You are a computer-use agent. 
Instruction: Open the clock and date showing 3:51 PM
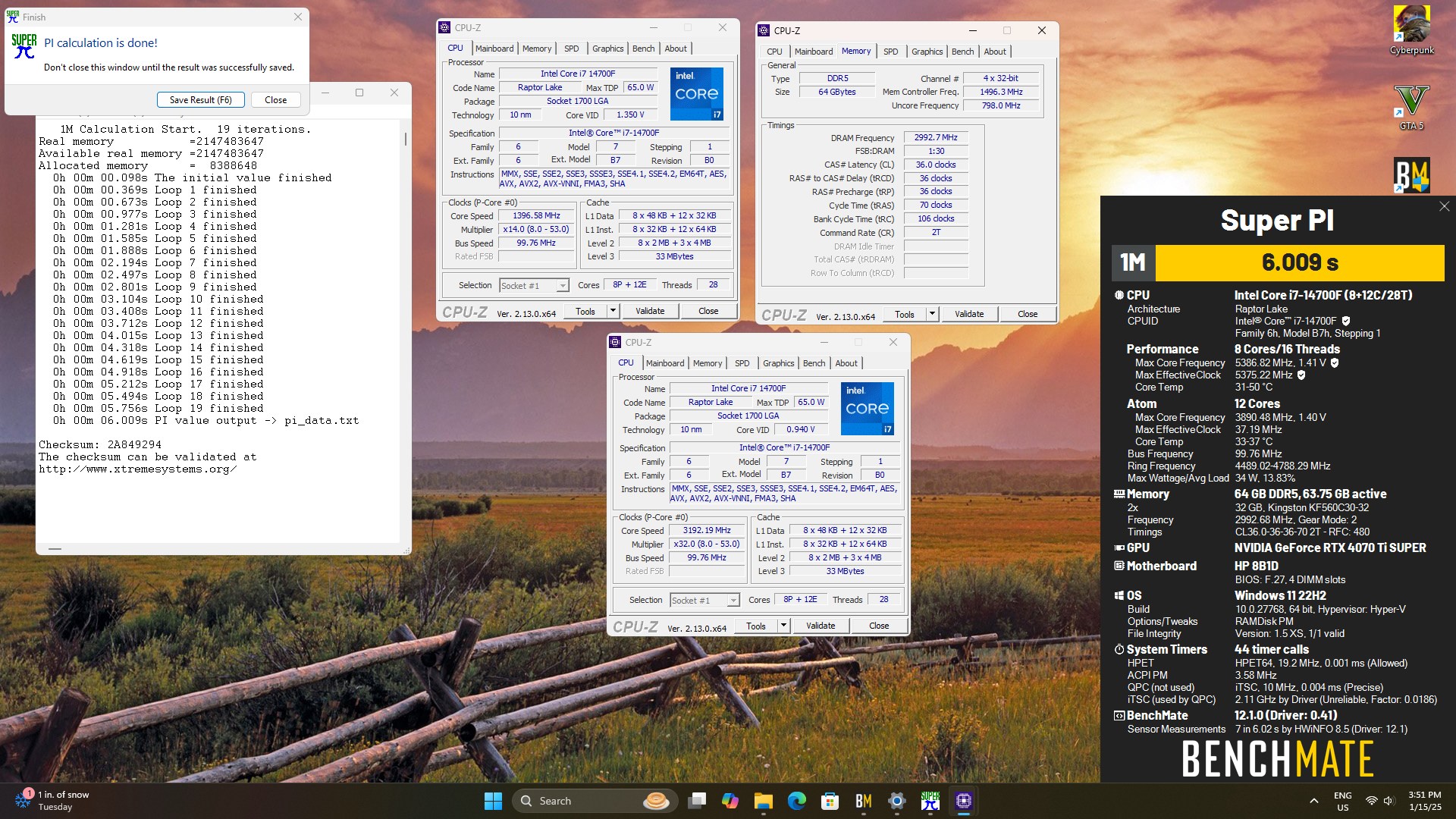1425,801
